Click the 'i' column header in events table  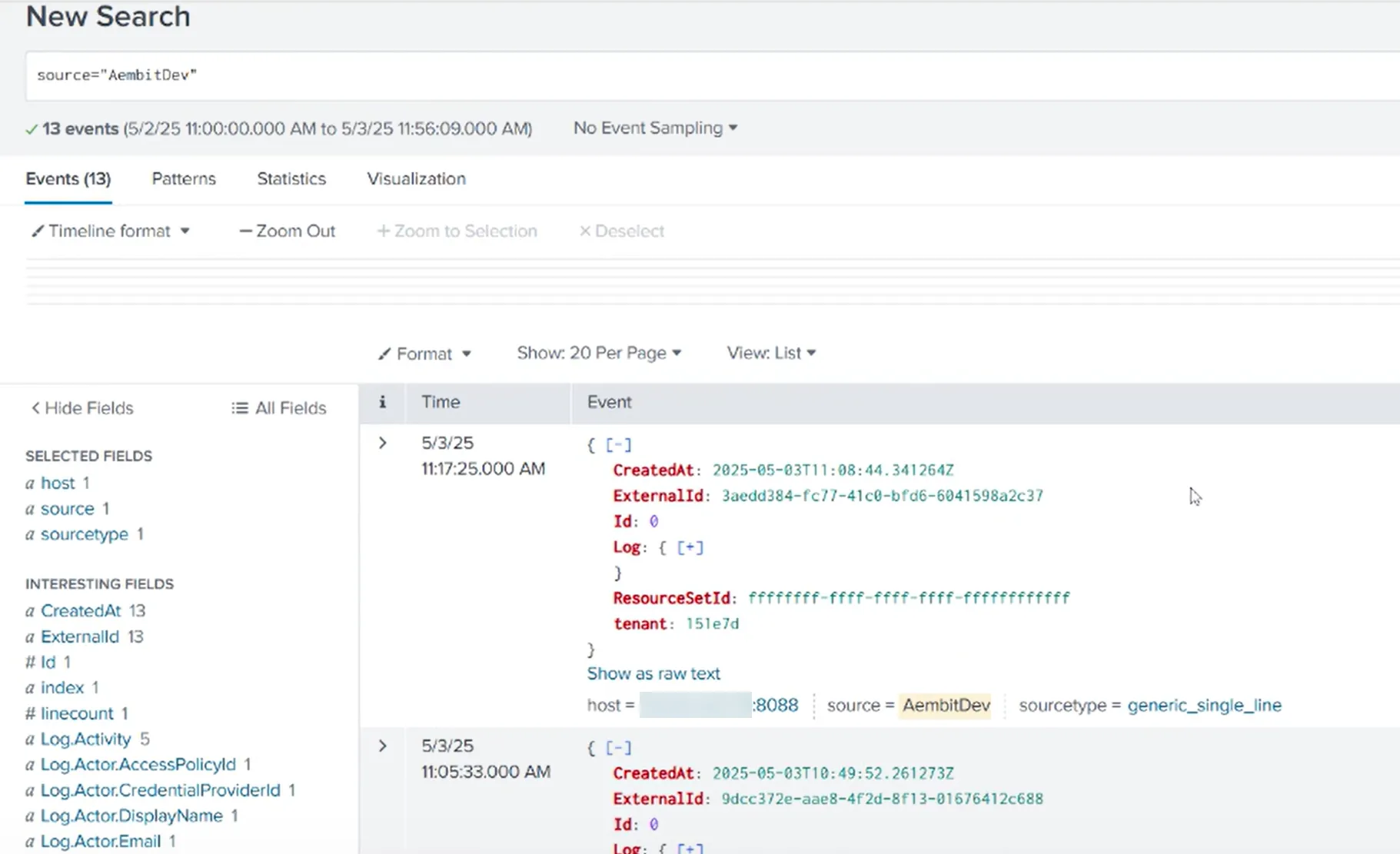(382, 402)
